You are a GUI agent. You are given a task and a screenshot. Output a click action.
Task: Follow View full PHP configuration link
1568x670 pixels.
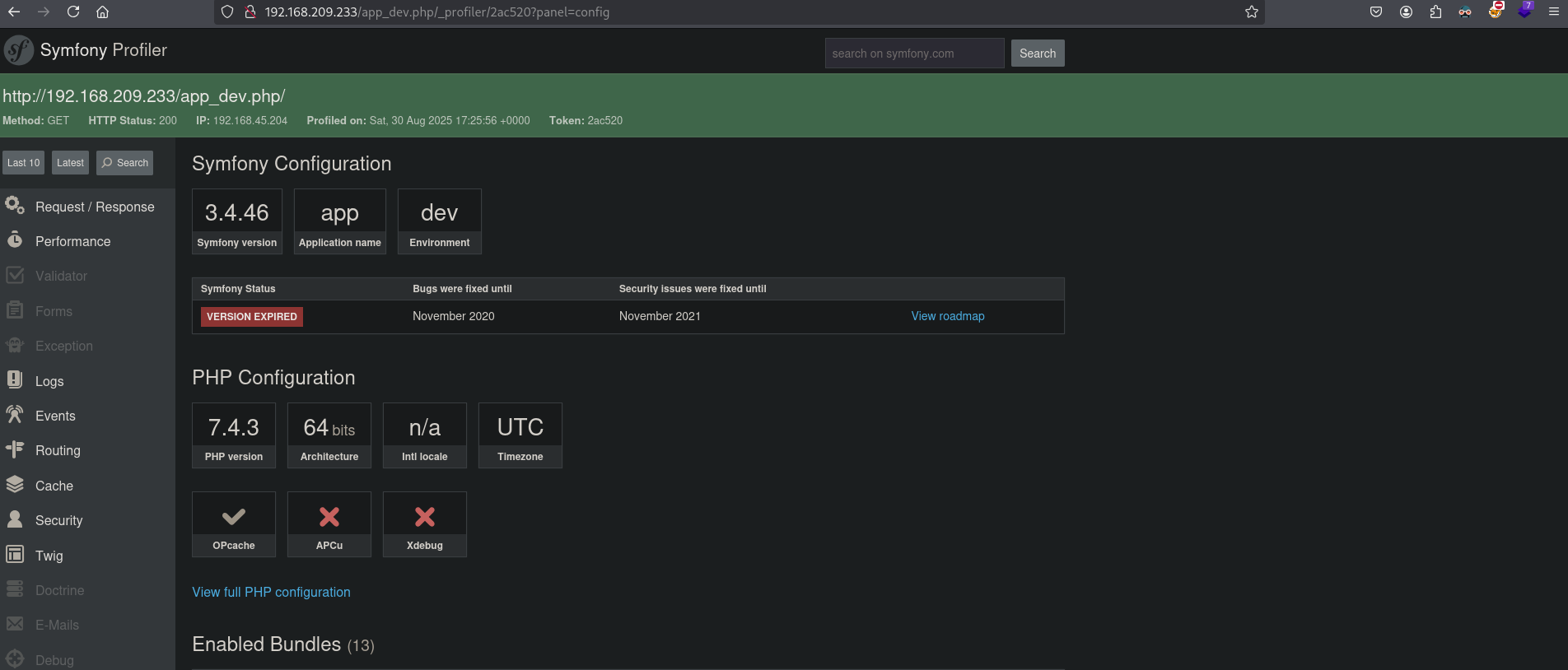click(271, 592)
